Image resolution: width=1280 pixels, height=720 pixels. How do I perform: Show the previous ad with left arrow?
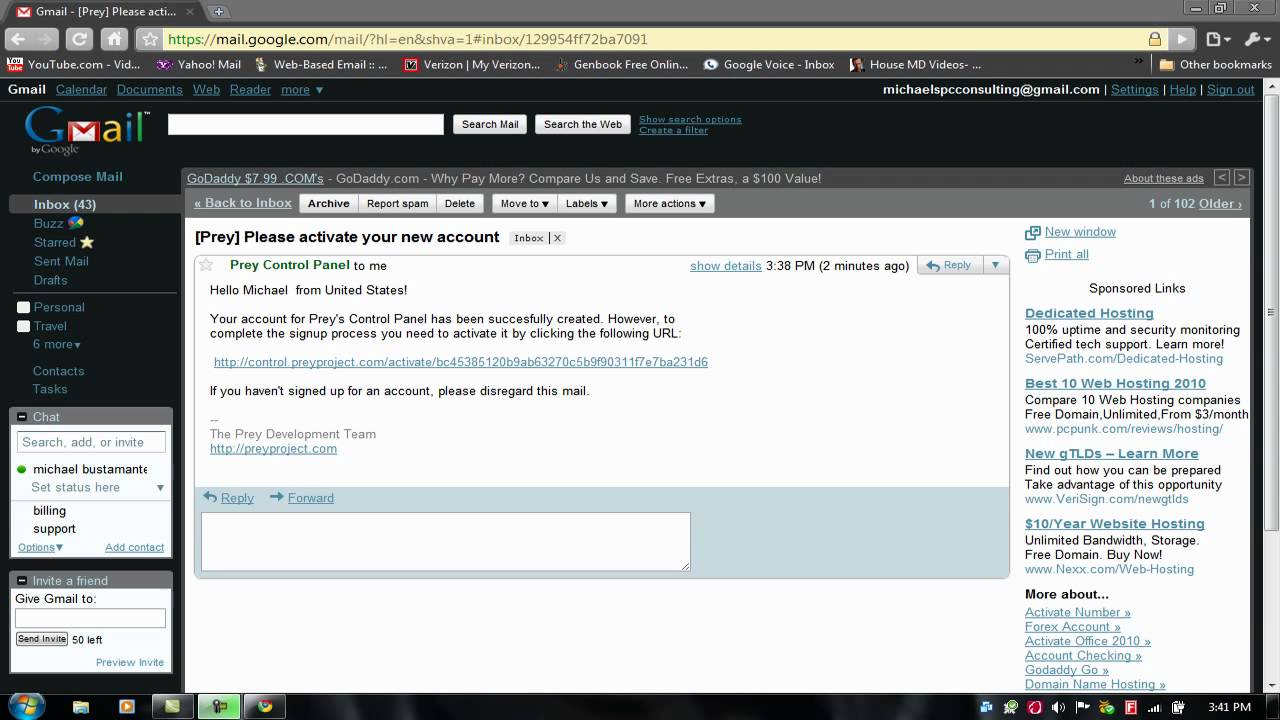[1222, 177]
